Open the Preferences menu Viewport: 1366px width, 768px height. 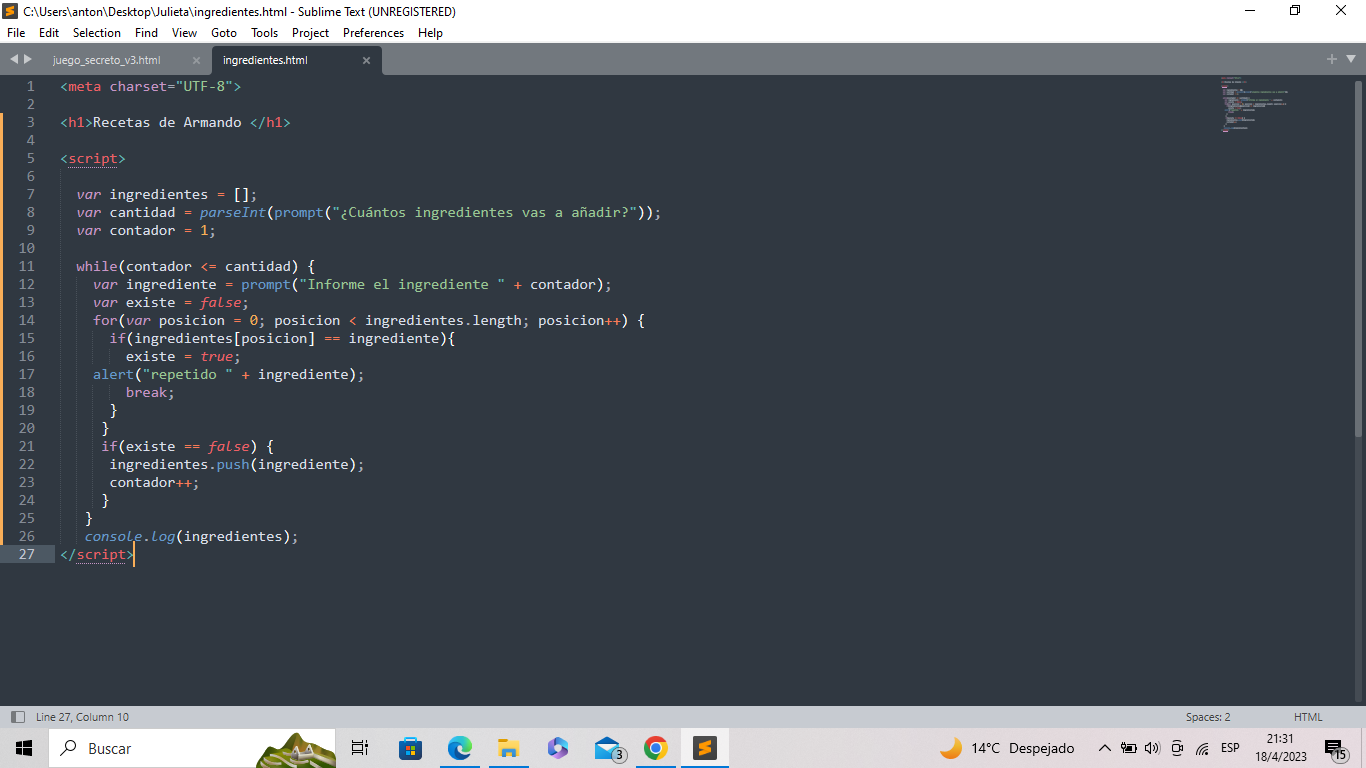(374, 33)
